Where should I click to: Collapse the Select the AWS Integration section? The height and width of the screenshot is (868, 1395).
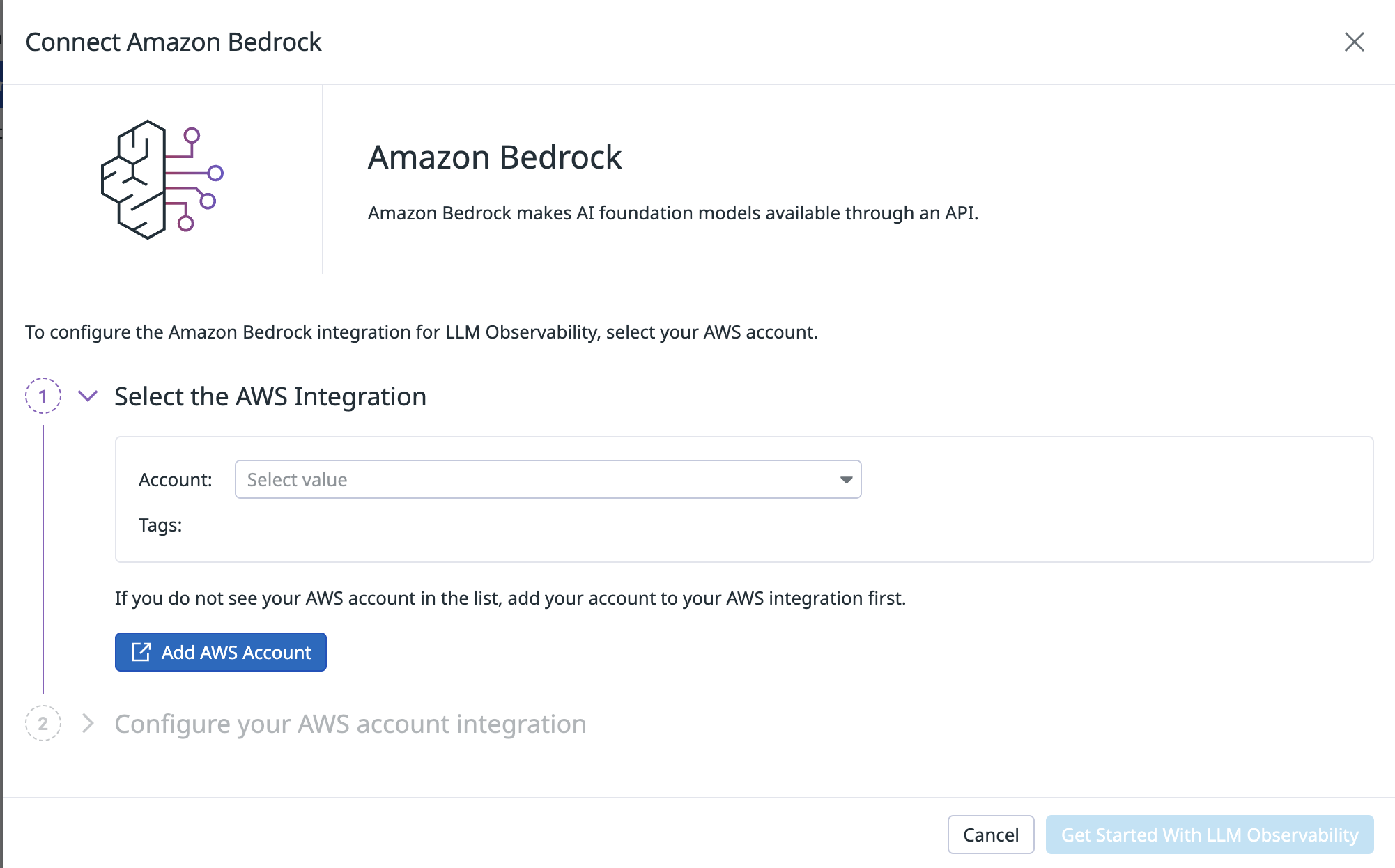(x=88, y=396)
